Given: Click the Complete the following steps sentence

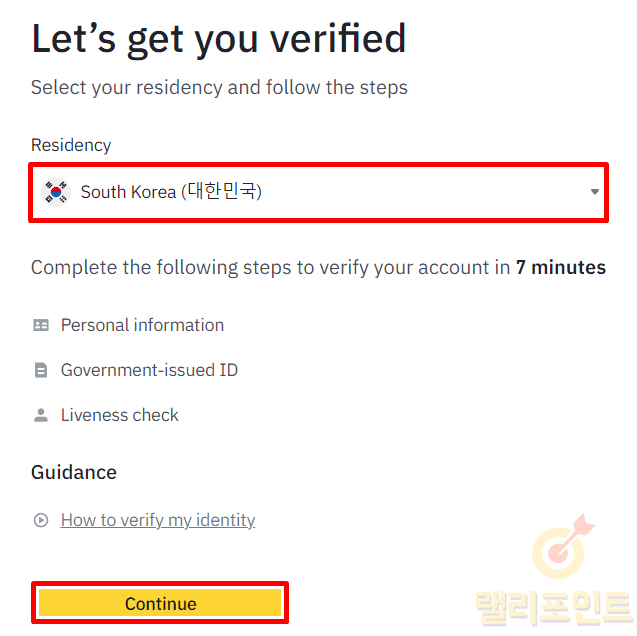Looking at the screenshot, I should [270, 267].
